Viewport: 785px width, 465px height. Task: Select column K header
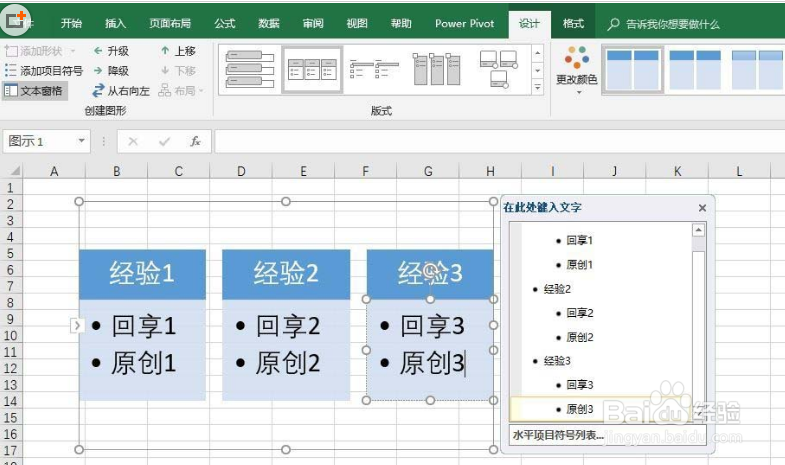[677, 171]
